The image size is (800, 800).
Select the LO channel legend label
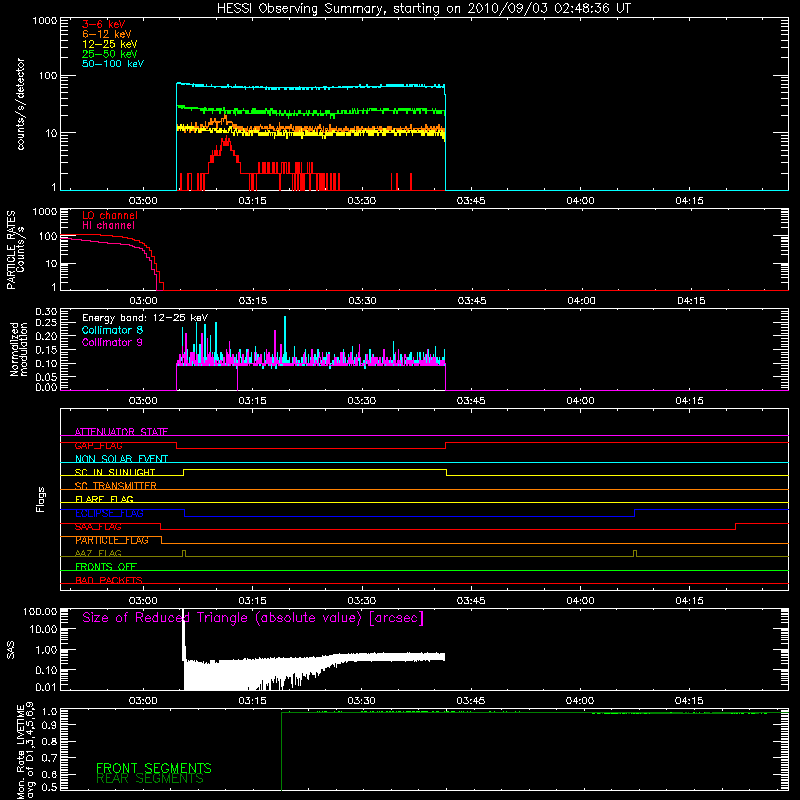110,215
